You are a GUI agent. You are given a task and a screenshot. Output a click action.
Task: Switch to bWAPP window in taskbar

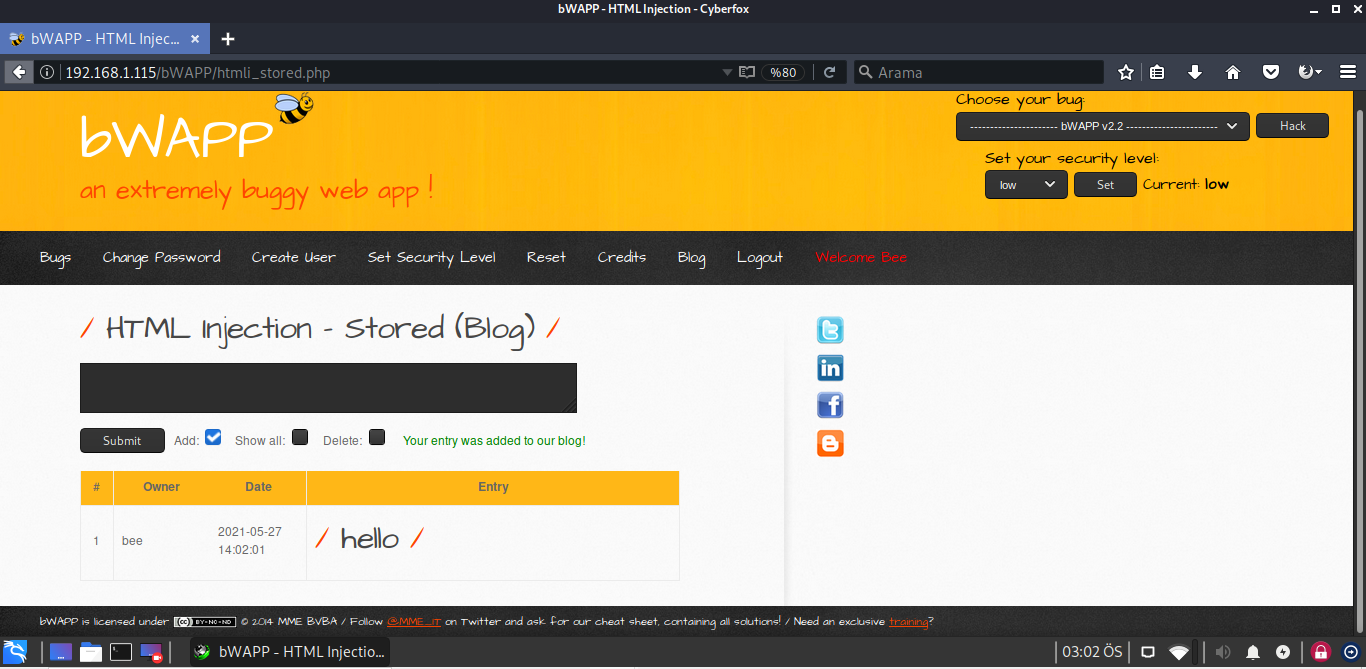(290, 652)
